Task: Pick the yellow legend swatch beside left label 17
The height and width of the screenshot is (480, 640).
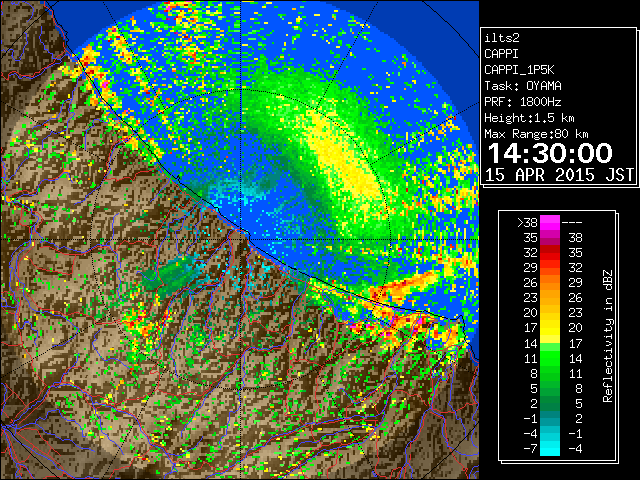Action: tap(550, 328)
